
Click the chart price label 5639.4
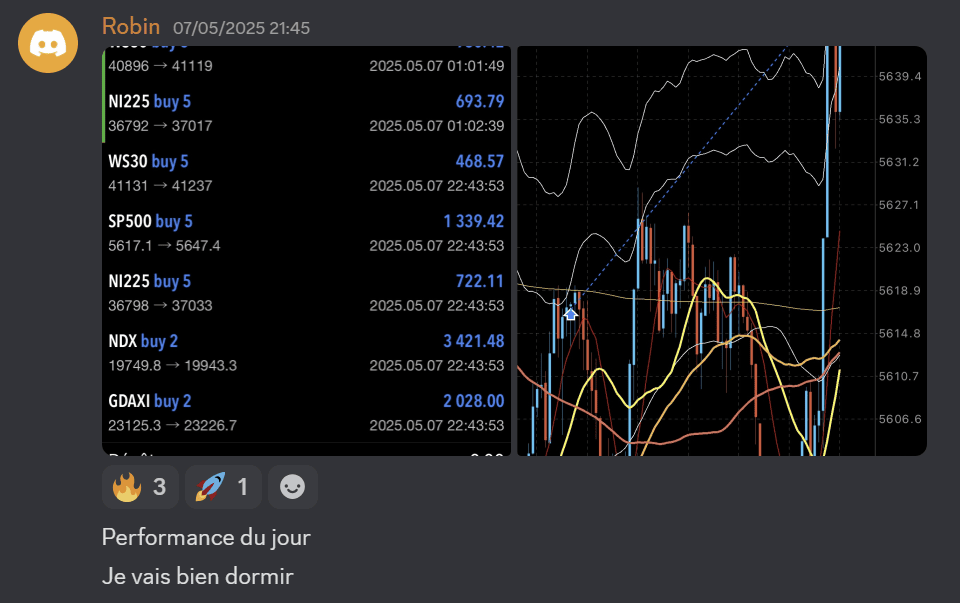pos(900,77)
